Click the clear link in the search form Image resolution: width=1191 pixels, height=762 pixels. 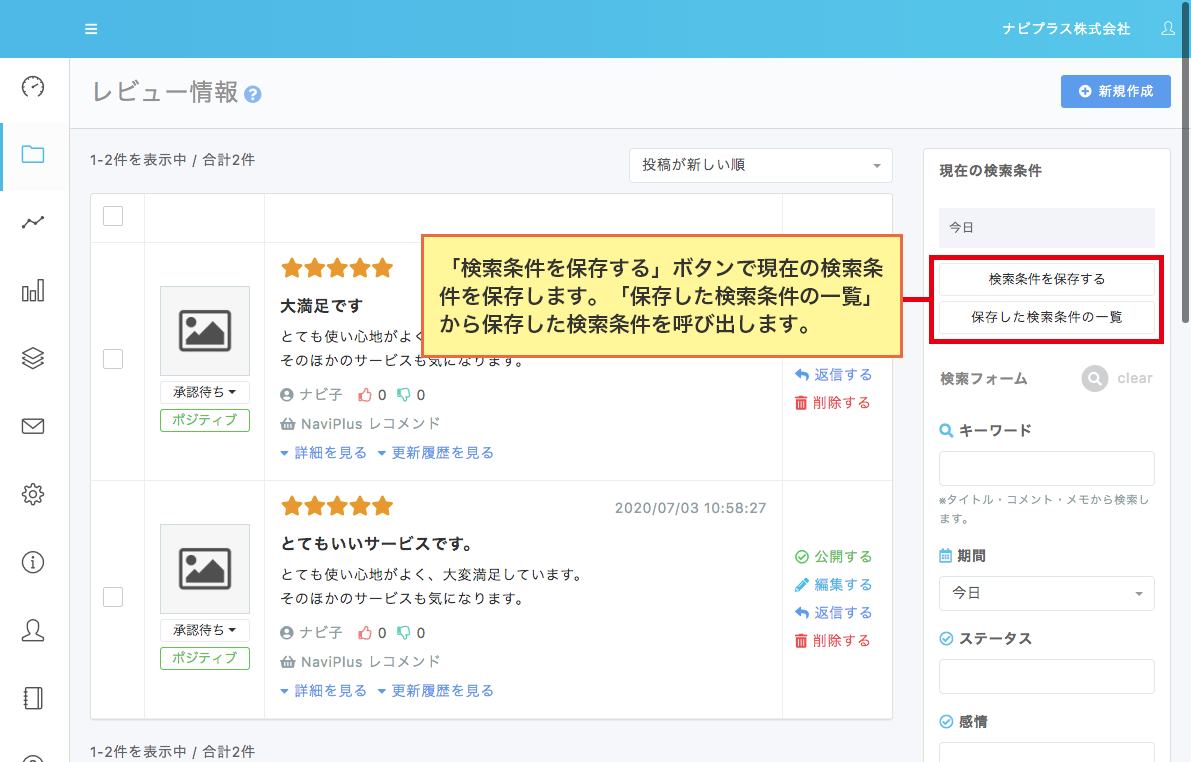click(1134, 378)
